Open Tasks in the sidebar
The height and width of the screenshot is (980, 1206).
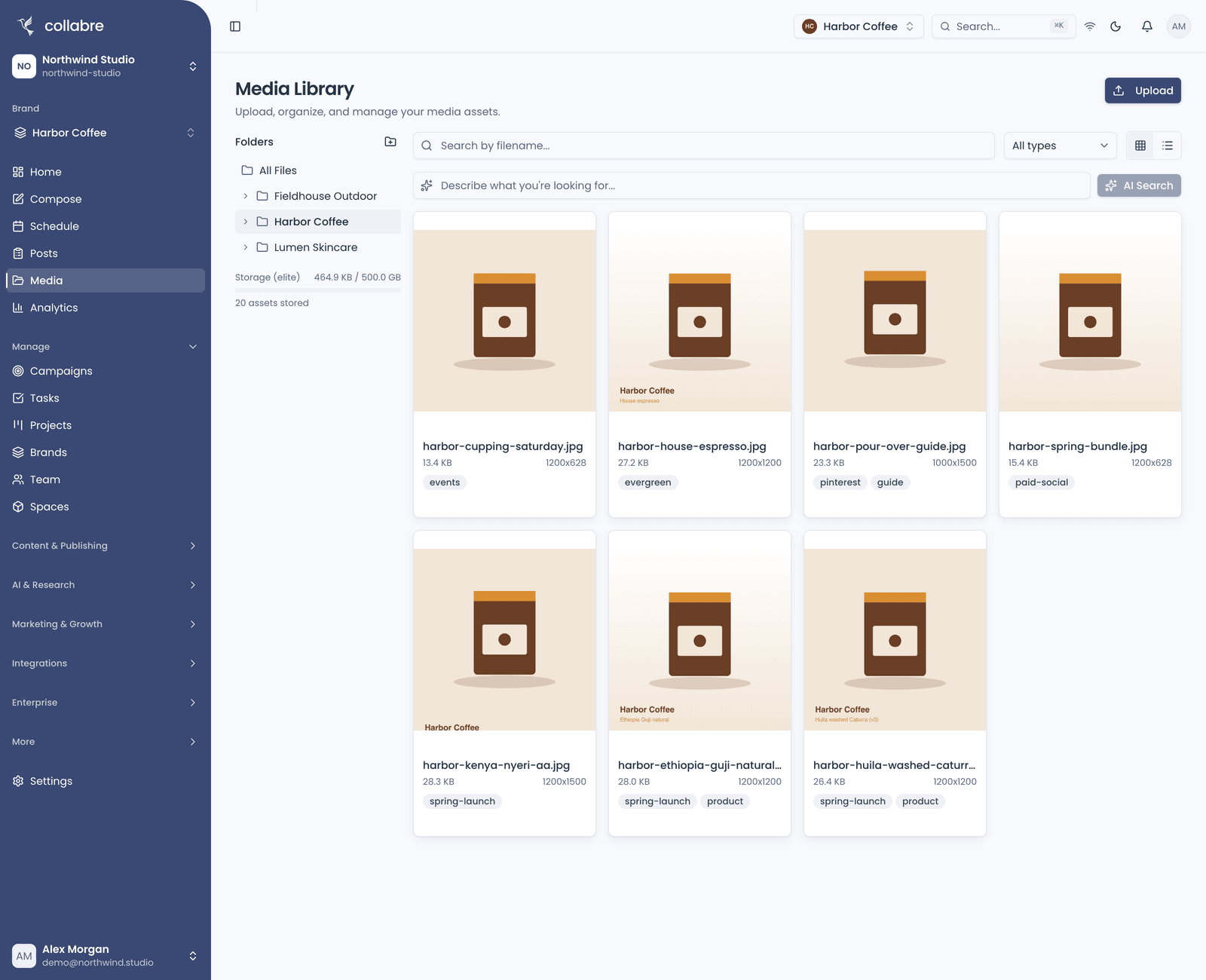click(x=106, y=398)
